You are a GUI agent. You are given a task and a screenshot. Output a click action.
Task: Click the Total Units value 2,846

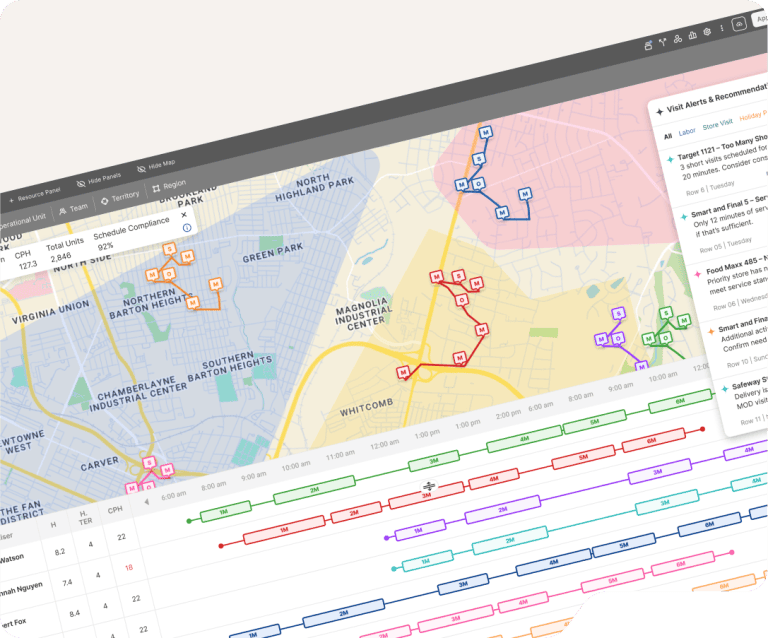(x=61, y=257)
